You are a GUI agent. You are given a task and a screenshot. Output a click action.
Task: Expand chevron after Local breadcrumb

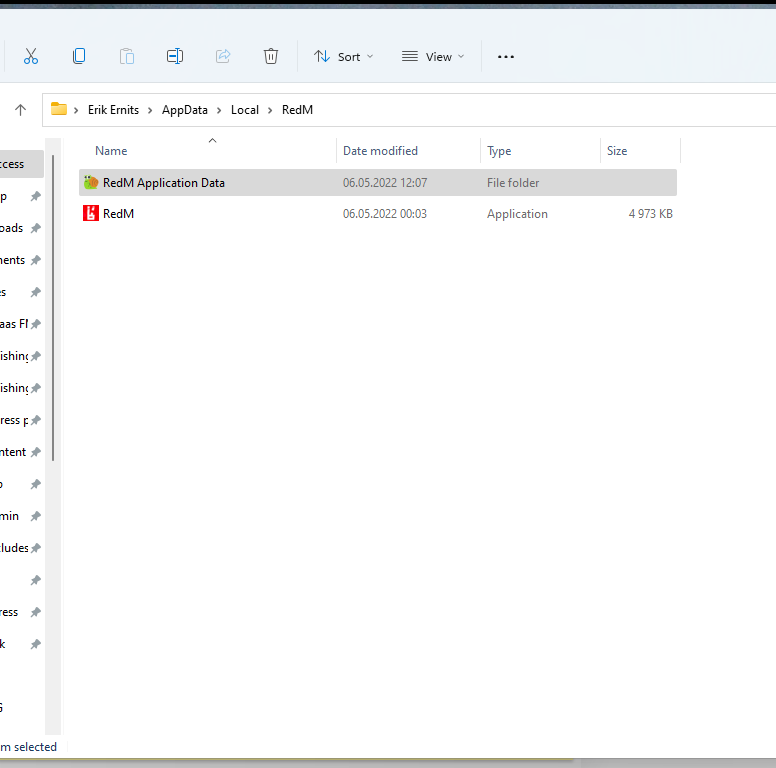[x=270, y=110]
